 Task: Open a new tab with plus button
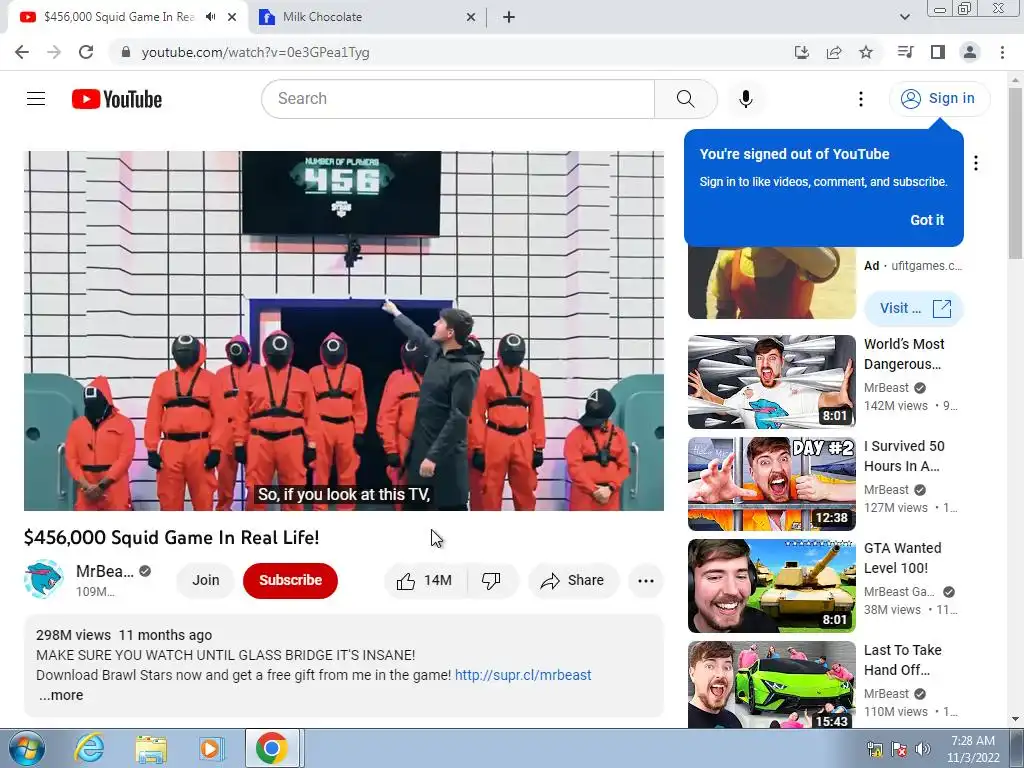pos(509,18)
